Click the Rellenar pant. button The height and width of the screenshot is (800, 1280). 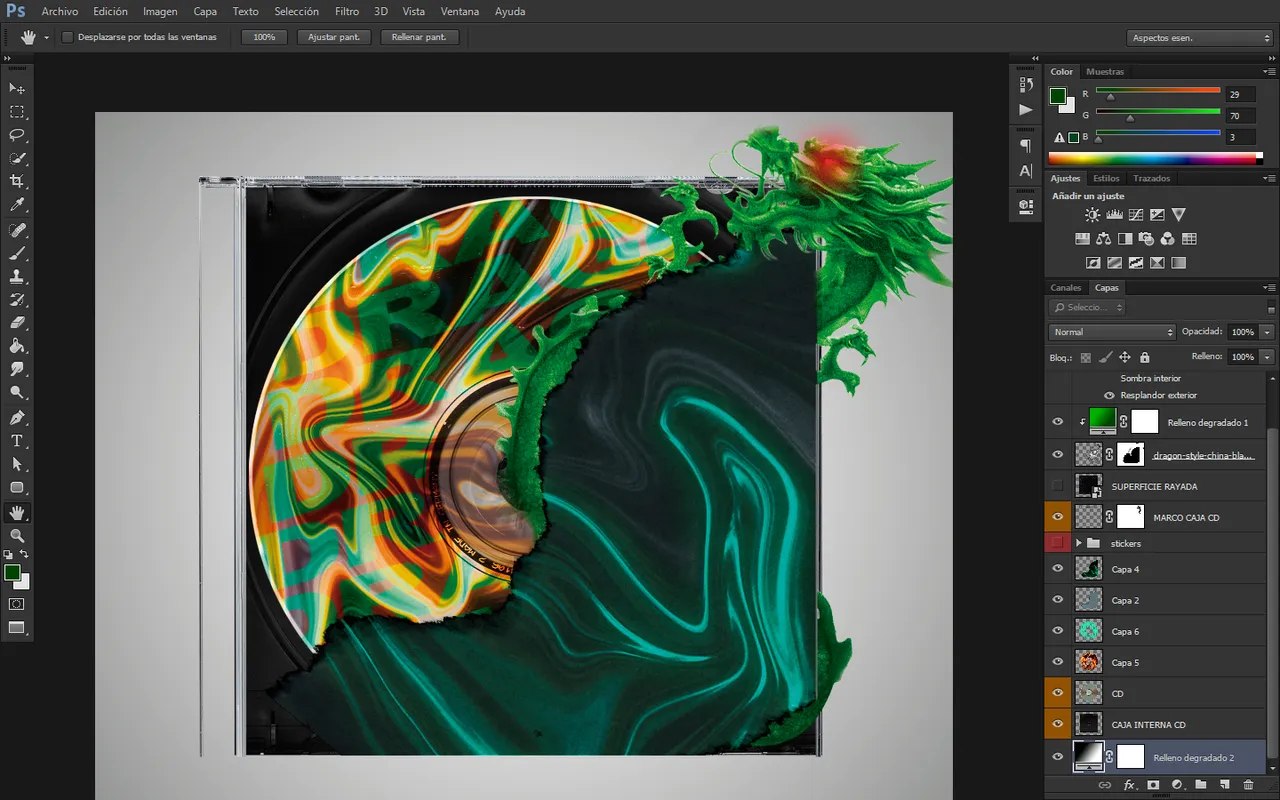419,37
